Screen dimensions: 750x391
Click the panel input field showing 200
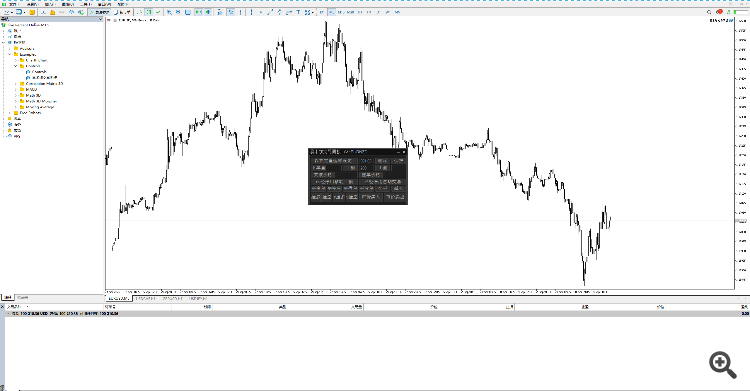[365, 168]
